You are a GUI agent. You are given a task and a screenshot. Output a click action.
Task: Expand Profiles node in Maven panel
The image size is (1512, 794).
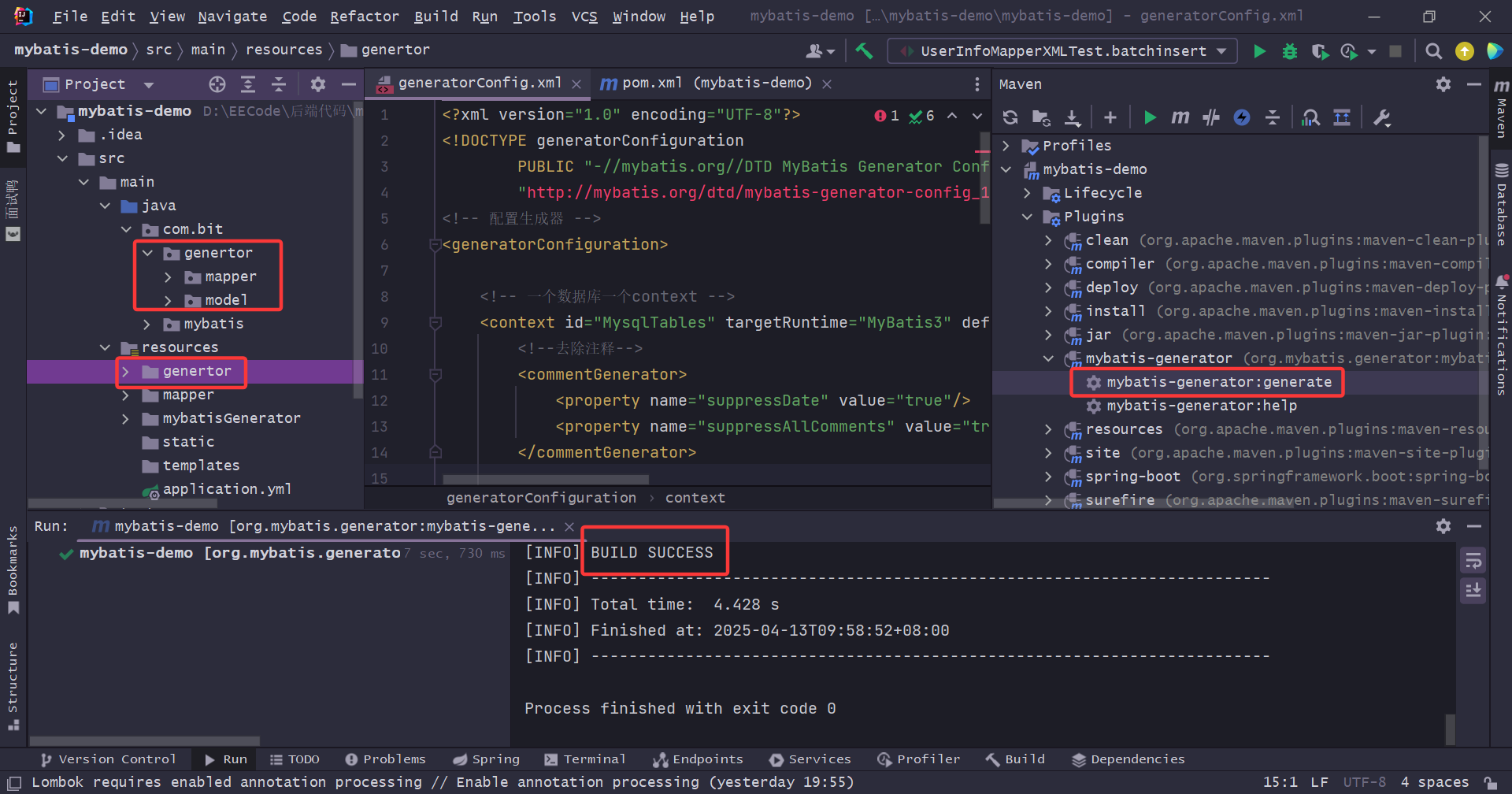pos(1006,147)
